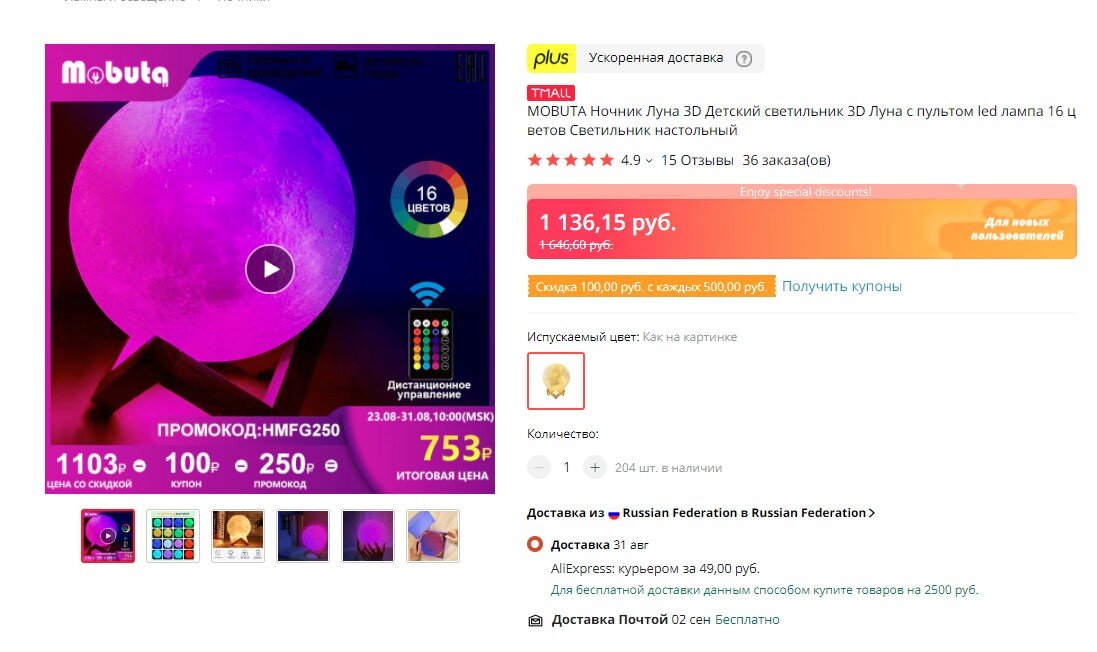1097x652 pixels.
Task: Click the help question mark next to Ускоренная доставка
Action: [744, 59]
